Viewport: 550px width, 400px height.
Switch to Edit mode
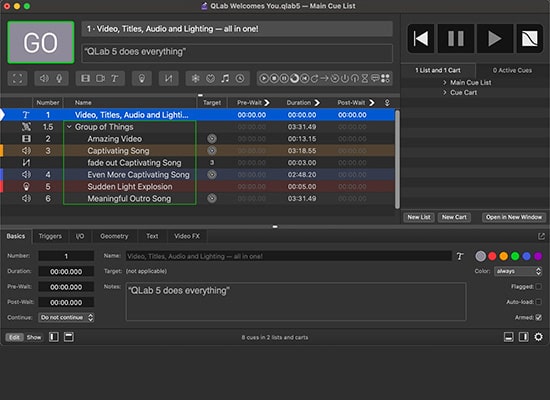tap(14, 337)
